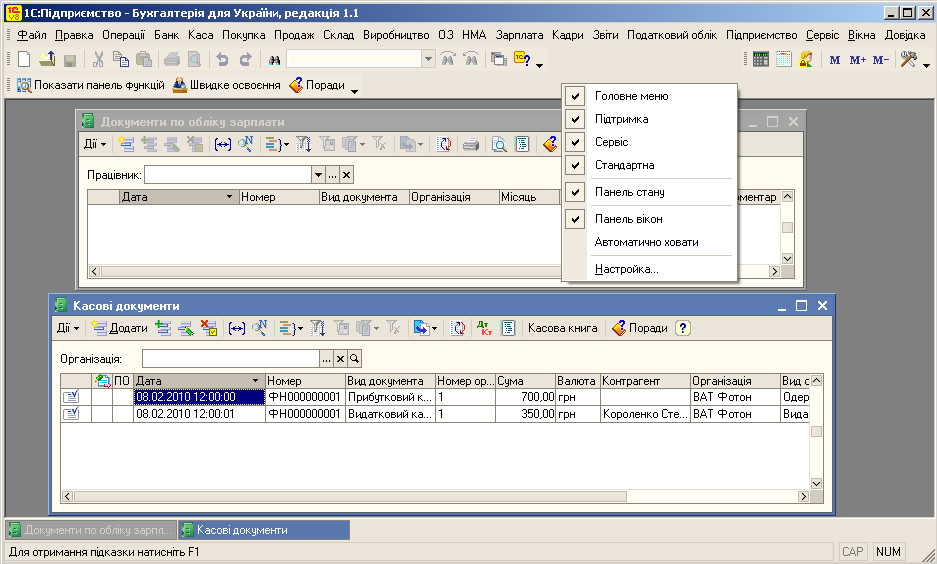The image size is (937, 564).
Task: Click refresh icon in salary documents window
Action: 444,144
